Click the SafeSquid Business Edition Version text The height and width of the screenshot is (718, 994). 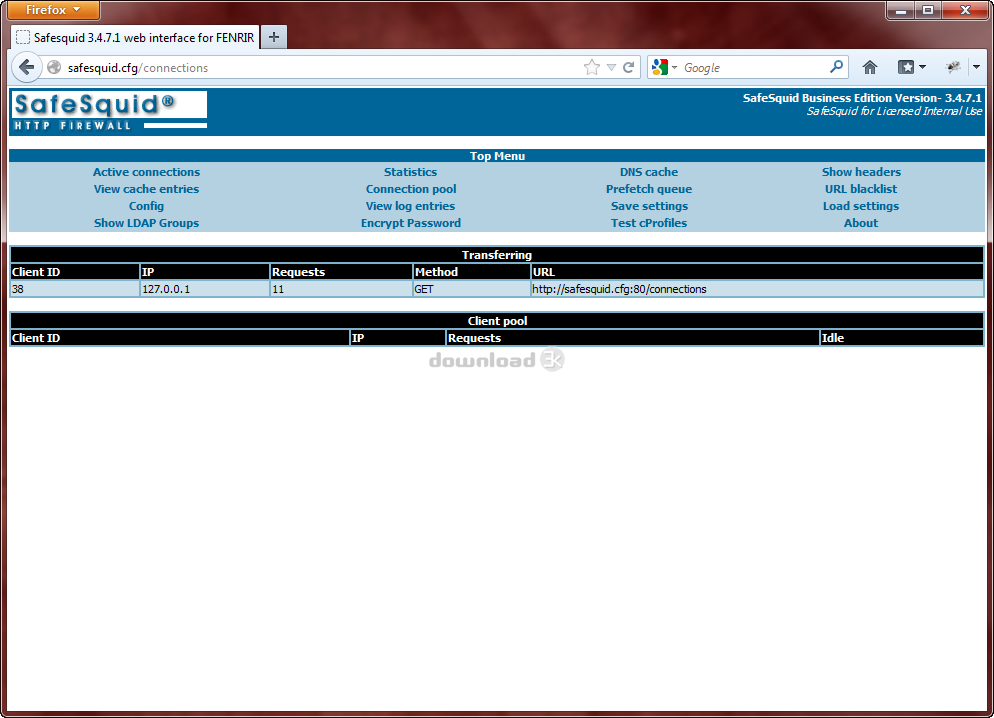[862, 98]
